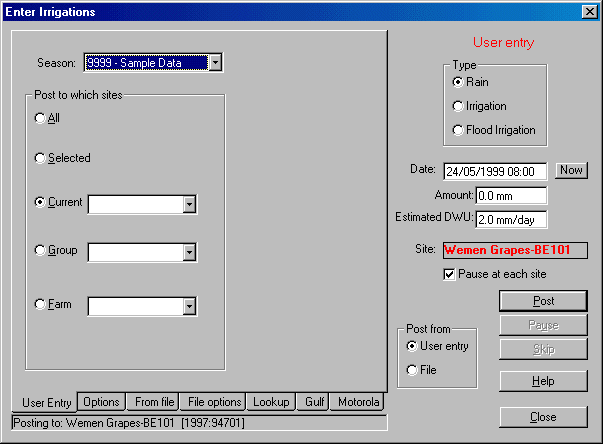Select All sites radio option
This screenshot has height=444, width=603.
[x=40, y=118]
